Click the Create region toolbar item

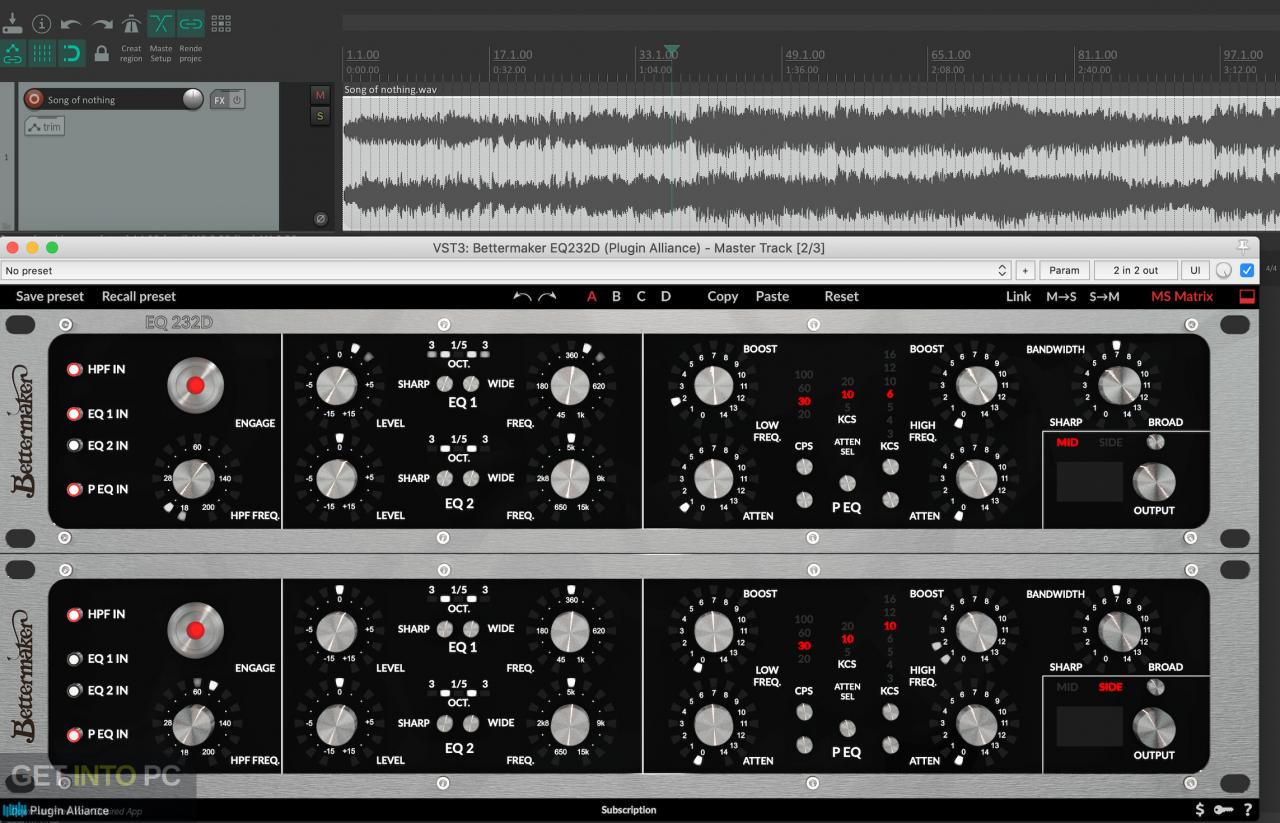[131, 53]
